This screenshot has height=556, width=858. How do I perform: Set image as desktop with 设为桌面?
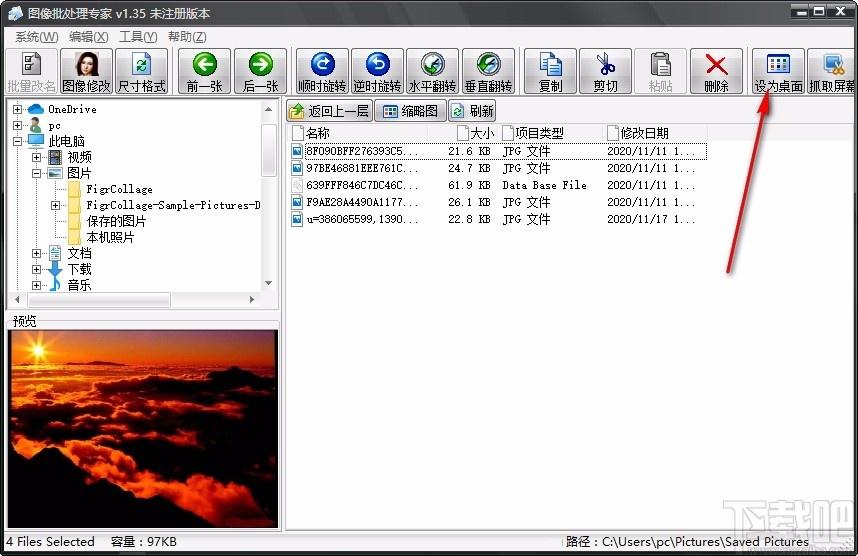778,71
